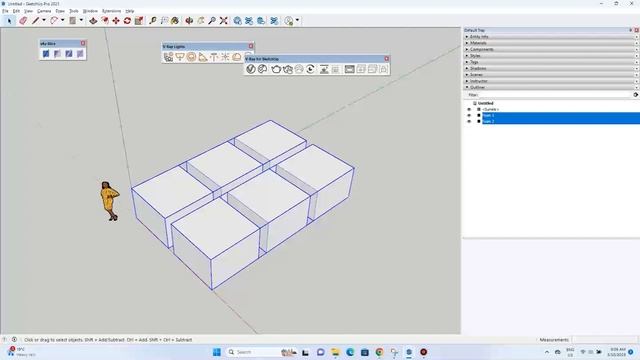Open the Tools menu
This screenshot has width=640, height=360.
click(74, 11)
